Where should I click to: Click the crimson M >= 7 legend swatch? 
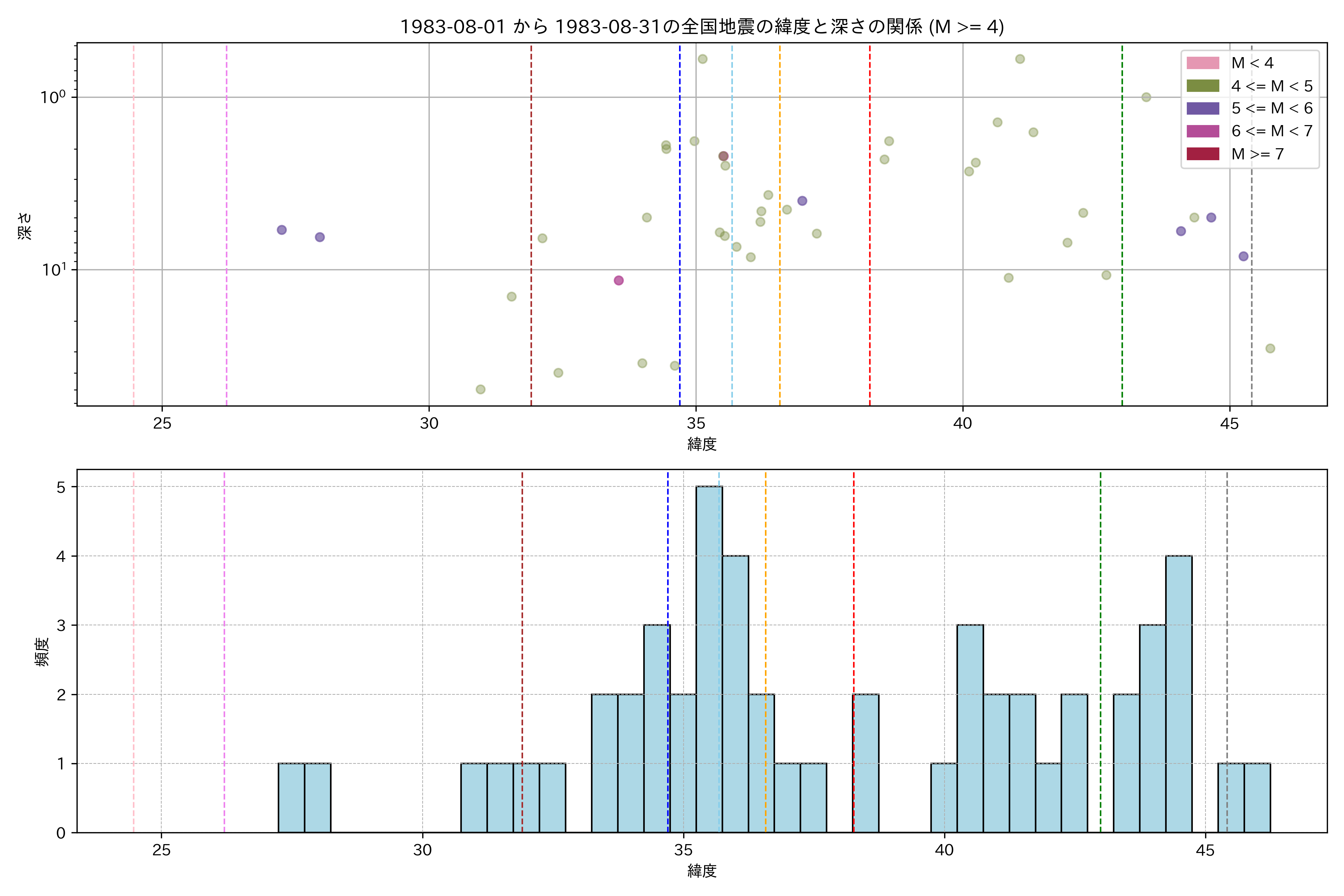1202,154
